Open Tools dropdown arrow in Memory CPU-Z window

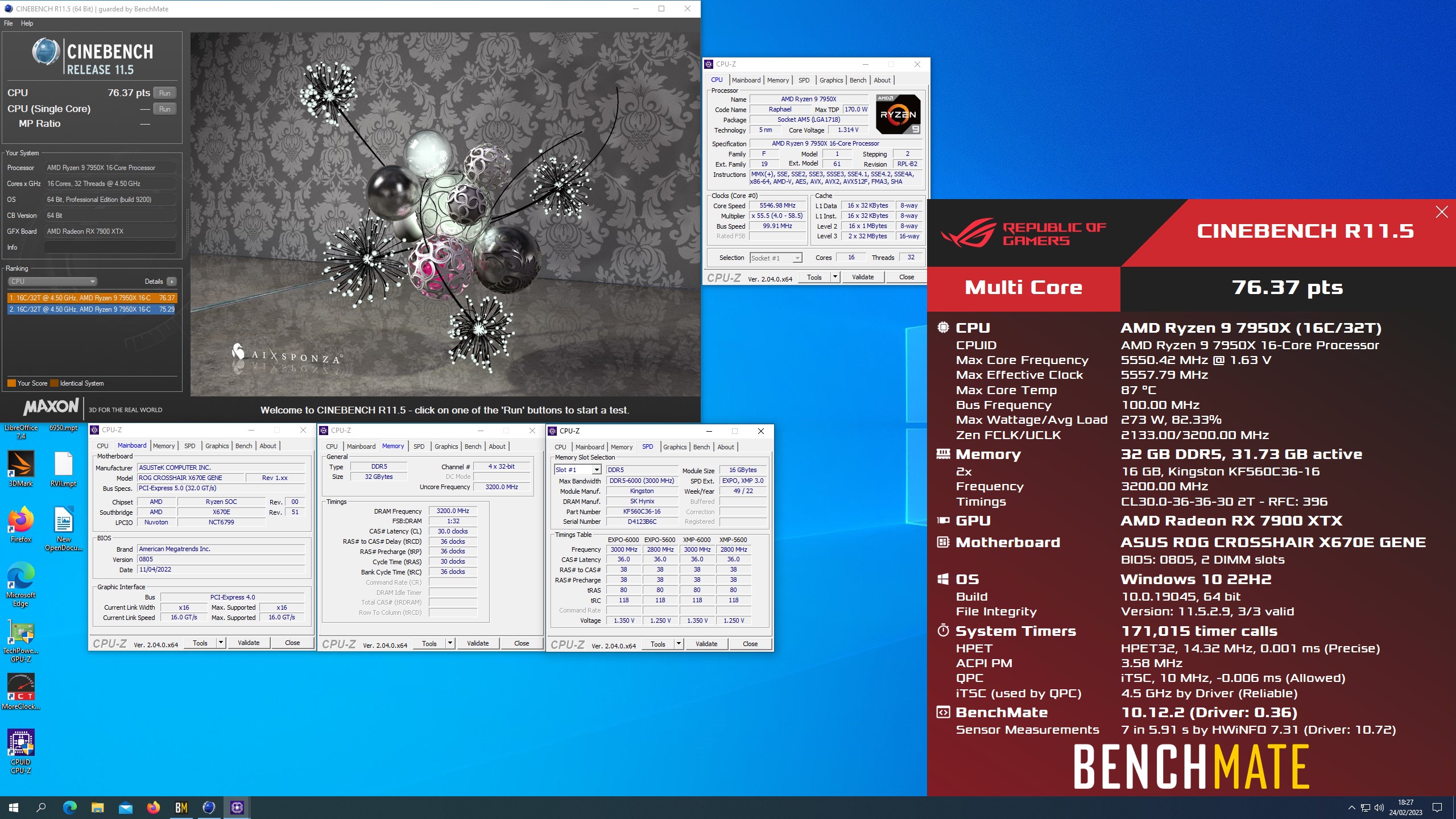point(450,643)
